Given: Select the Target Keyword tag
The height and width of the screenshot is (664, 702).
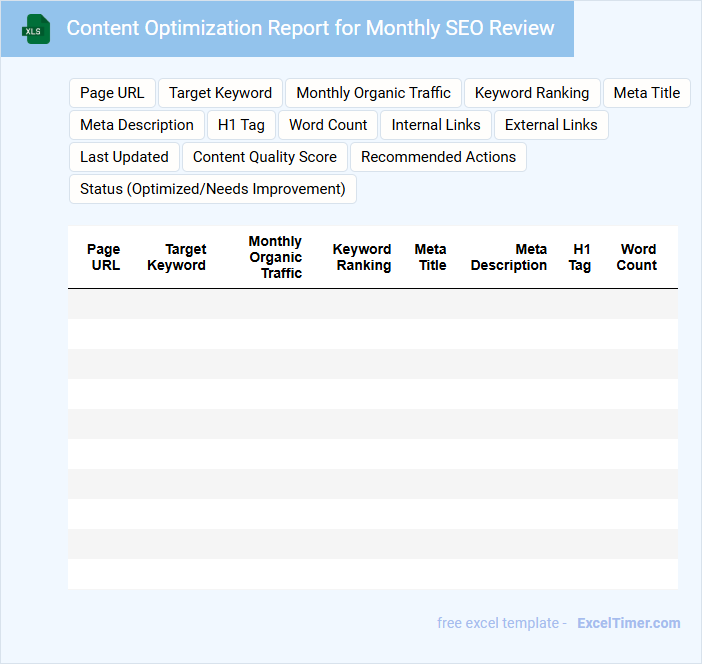Looking at the screenshot, I should pyautogui.click(x=220, y=93).
